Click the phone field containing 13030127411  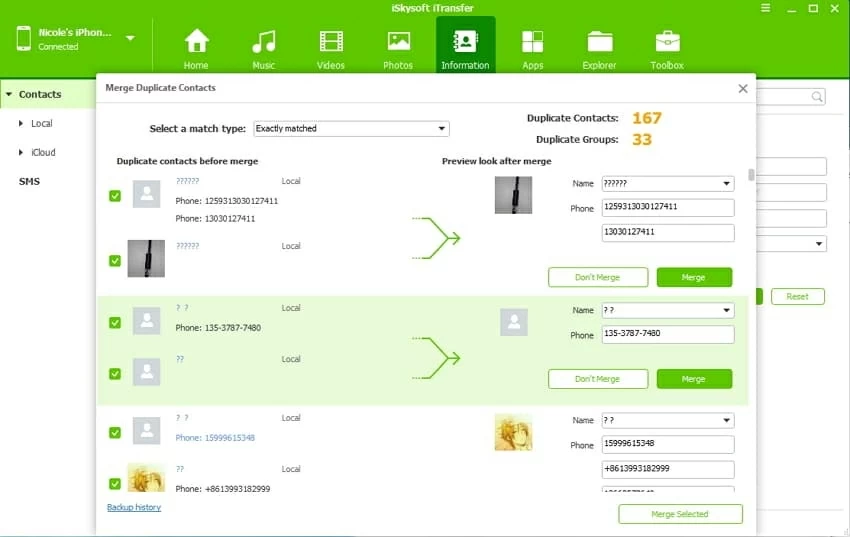coord(667,233)
